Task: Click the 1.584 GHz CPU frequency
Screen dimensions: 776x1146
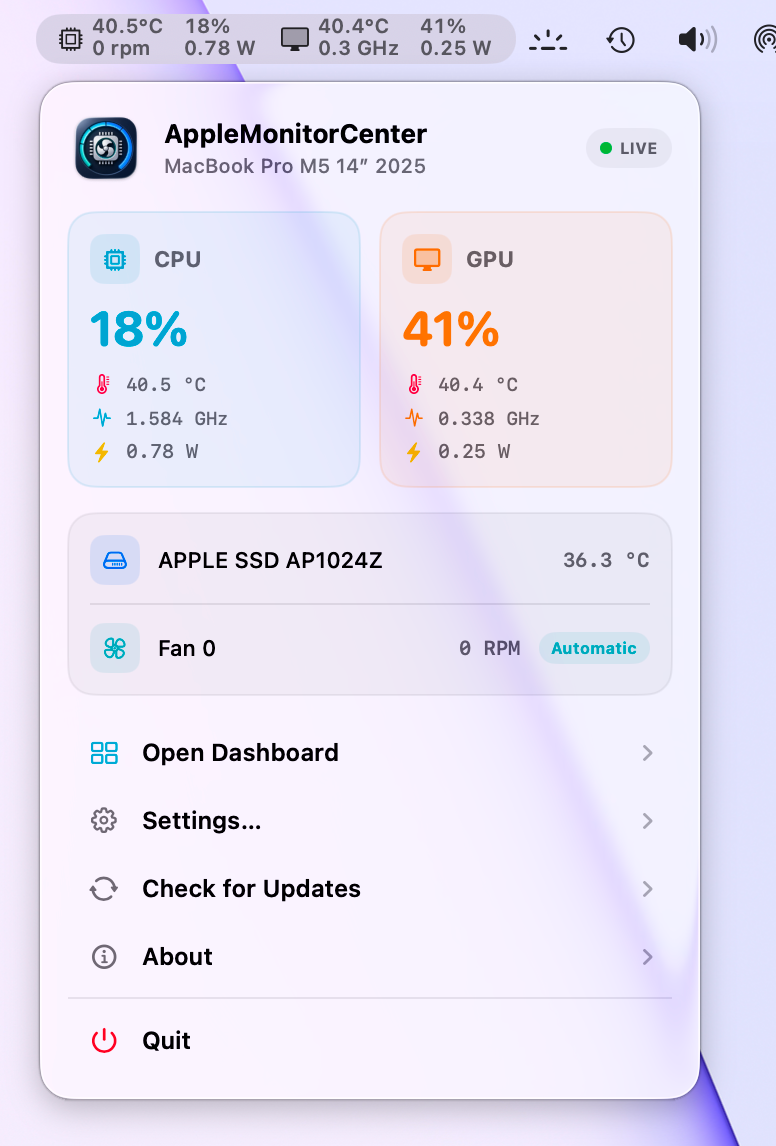Action: 176,419
